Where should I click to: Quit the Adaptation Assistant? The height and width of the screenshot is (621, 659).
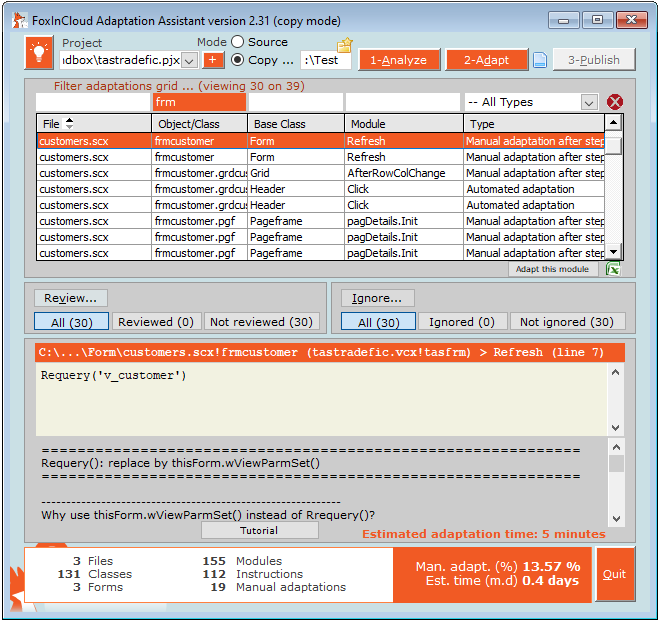[614, 574]
